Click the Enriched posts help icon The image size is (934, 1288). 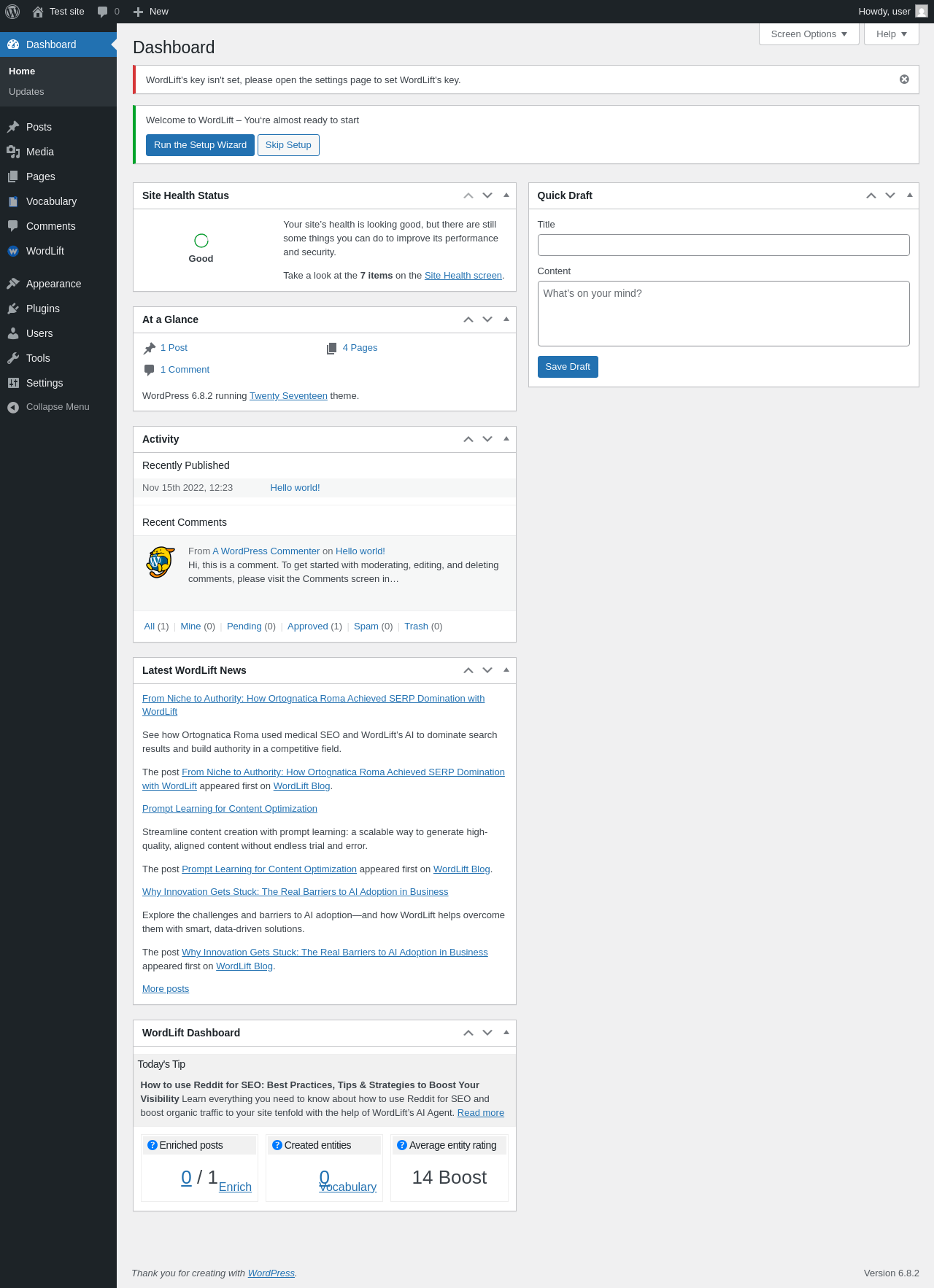click(153, 1145)
